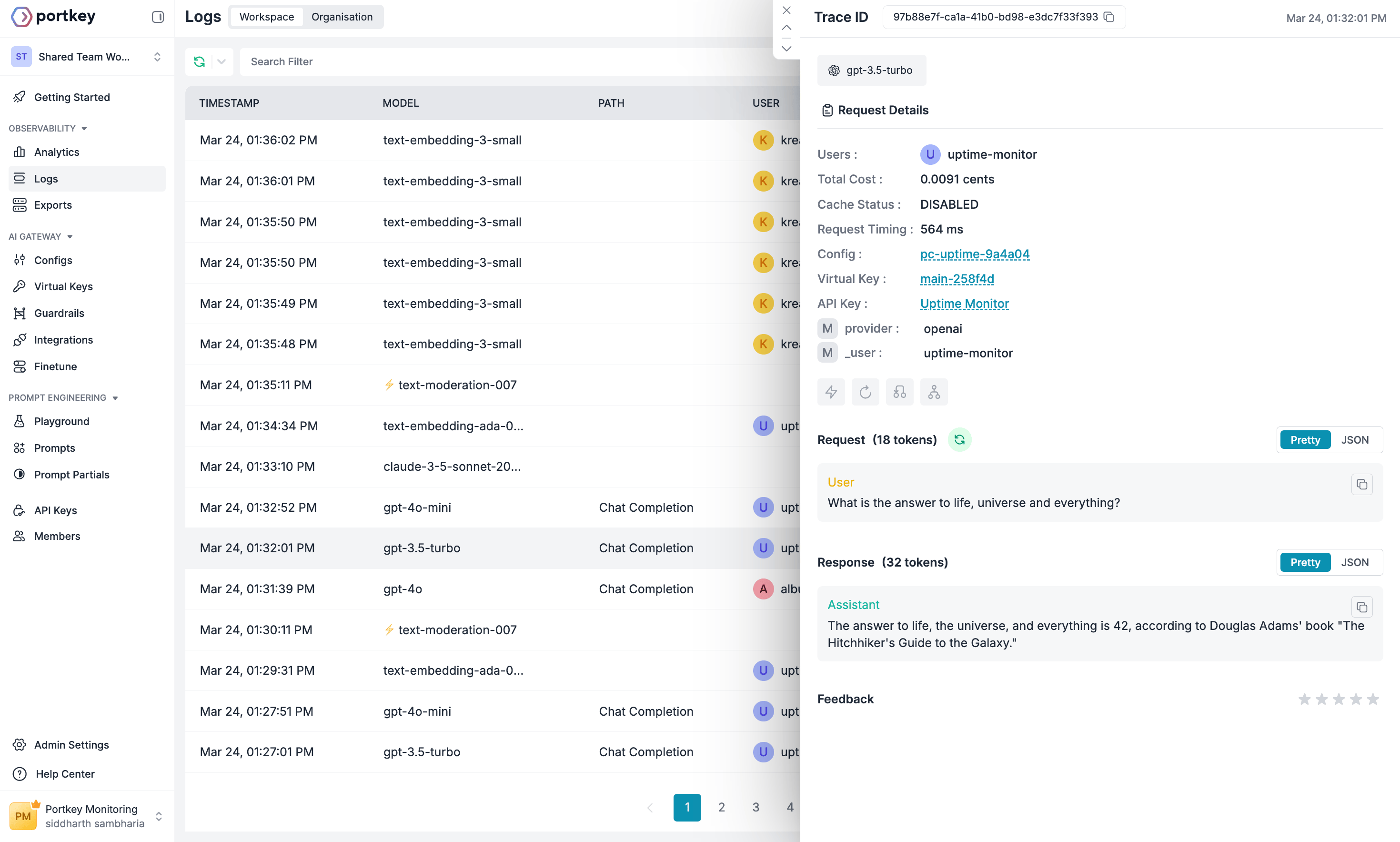The height and width of the screenshot is (842, 1400).
Task: Click the Request Details clipboard icon
Action: (827, 110)
